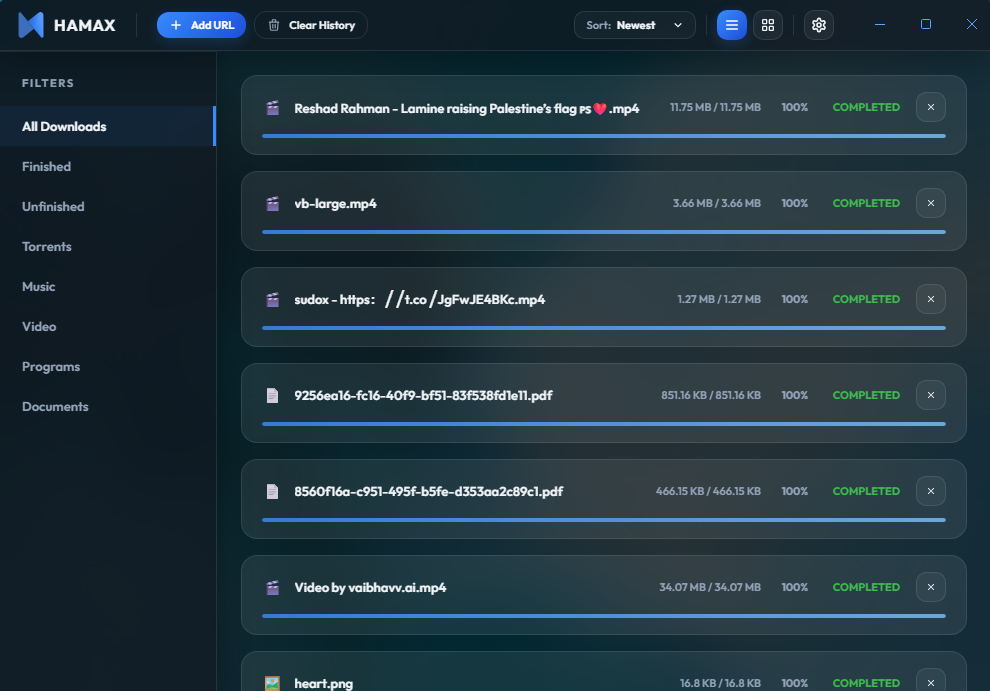Image resolution: width=990 pixels, height=691 pixels.
Task: Remove the 9256ea16 PDF download
Action: pos(931,395)
